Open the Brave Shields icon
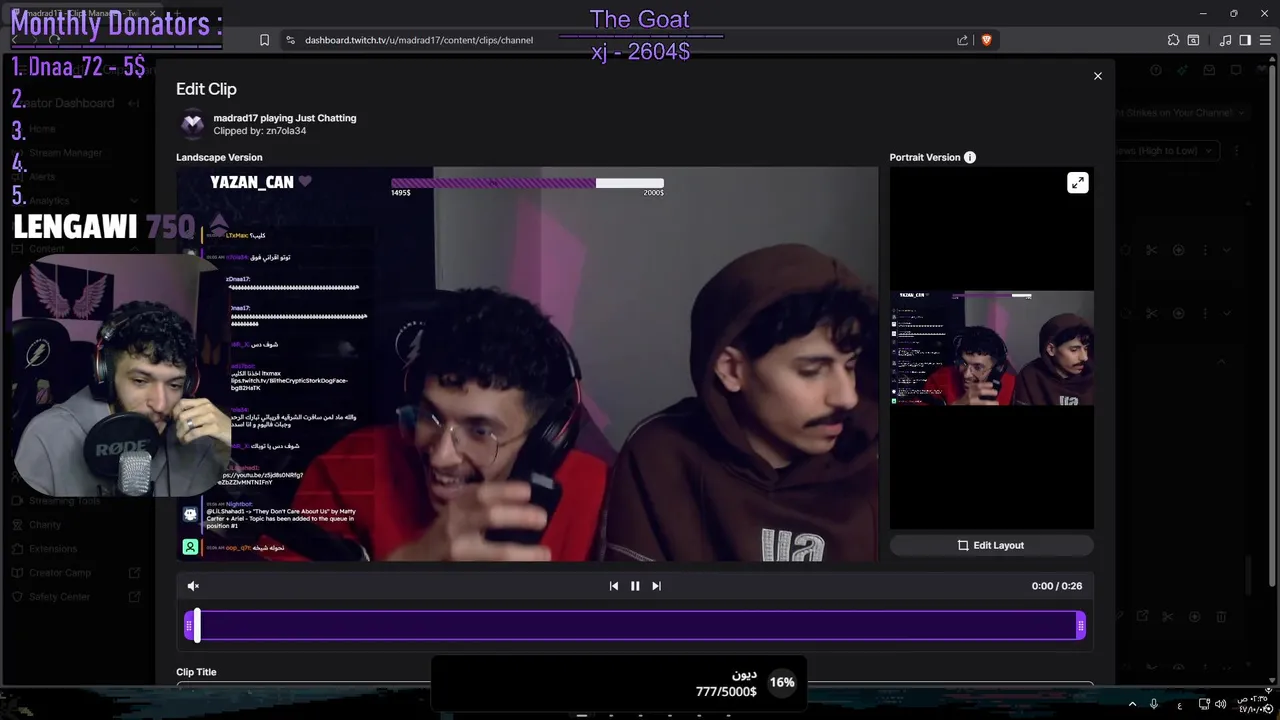The width and height of the screenshot is (1280, 720). (986, 40)
